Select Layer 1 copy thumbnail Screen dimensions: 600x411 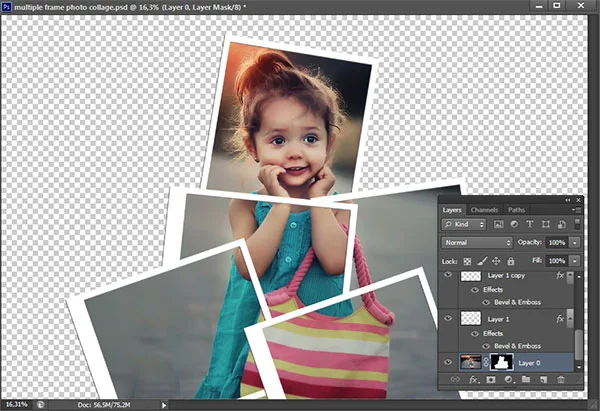coord(471,276)
